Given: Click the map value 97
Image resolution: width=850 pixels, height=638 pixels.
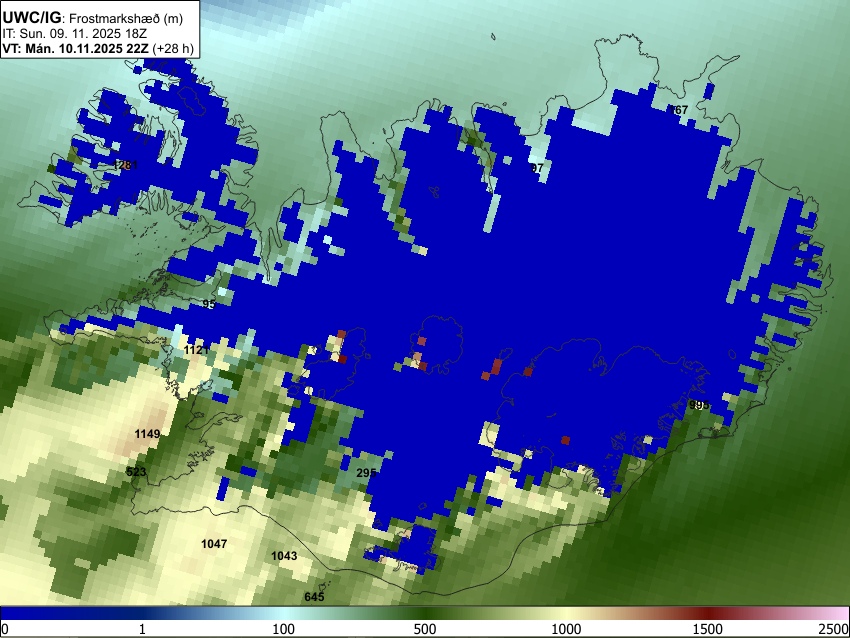Looking at the screenshot, I should point(537,168).
